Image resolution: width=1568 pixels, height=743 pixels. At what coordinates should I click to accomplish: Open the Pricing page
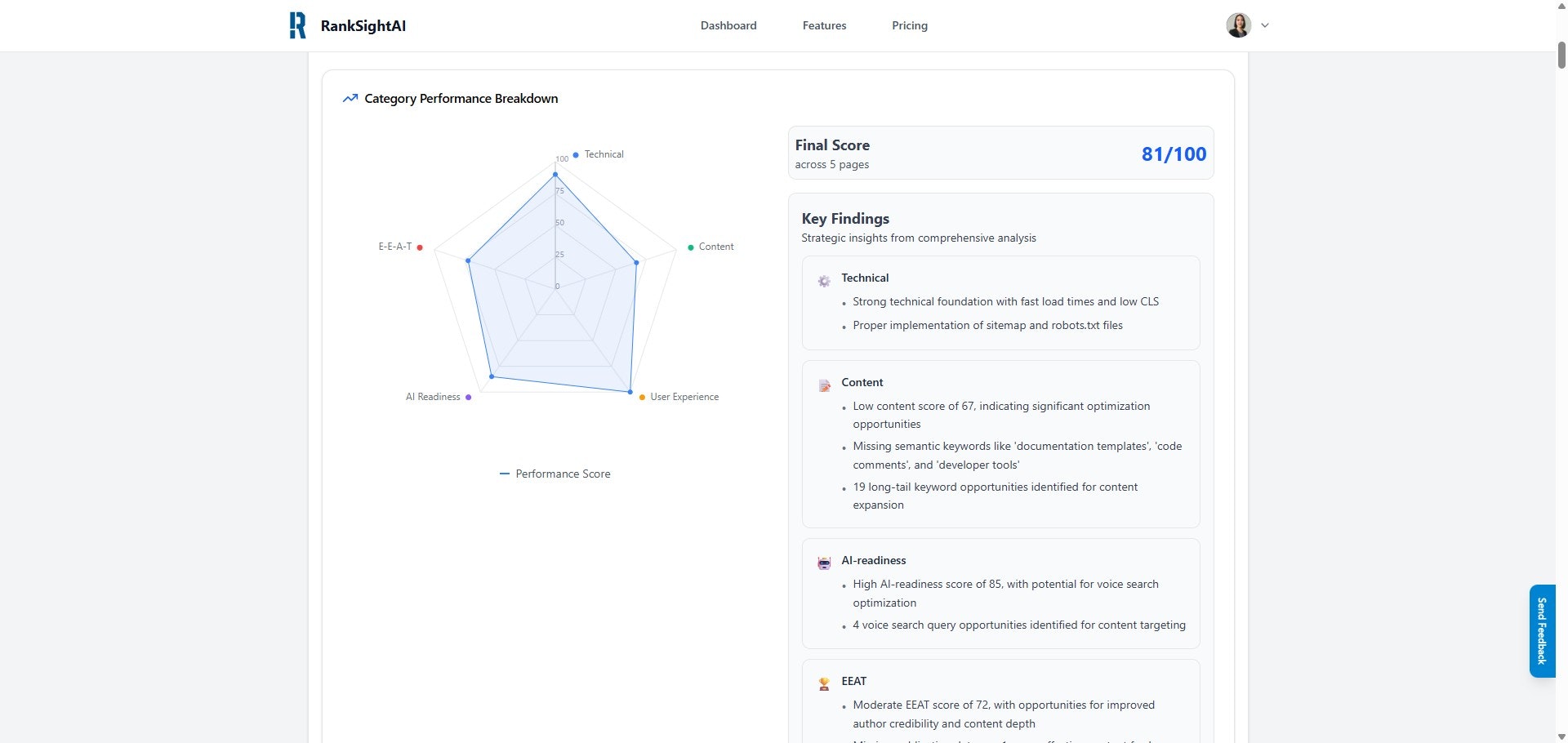[909, 25]
